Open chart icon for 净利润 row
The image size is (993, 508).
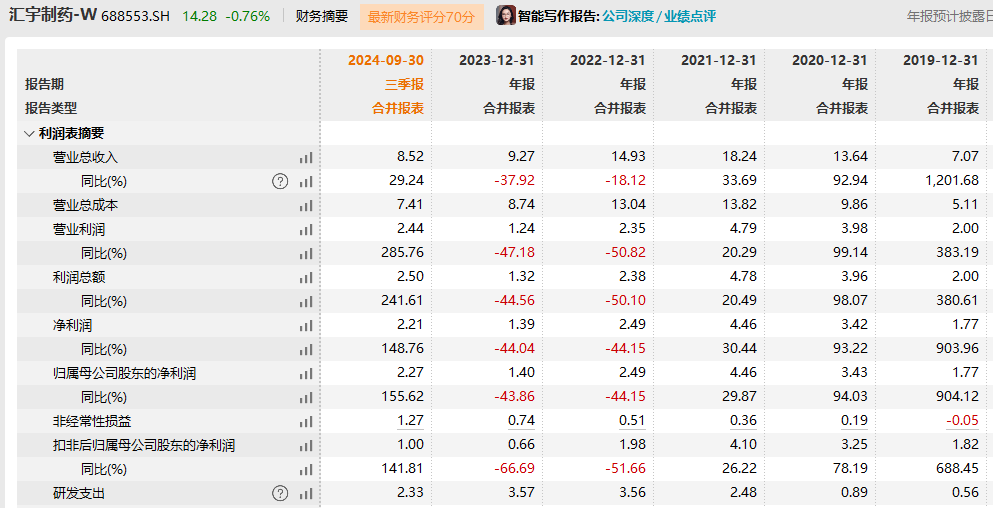[306, 326]
